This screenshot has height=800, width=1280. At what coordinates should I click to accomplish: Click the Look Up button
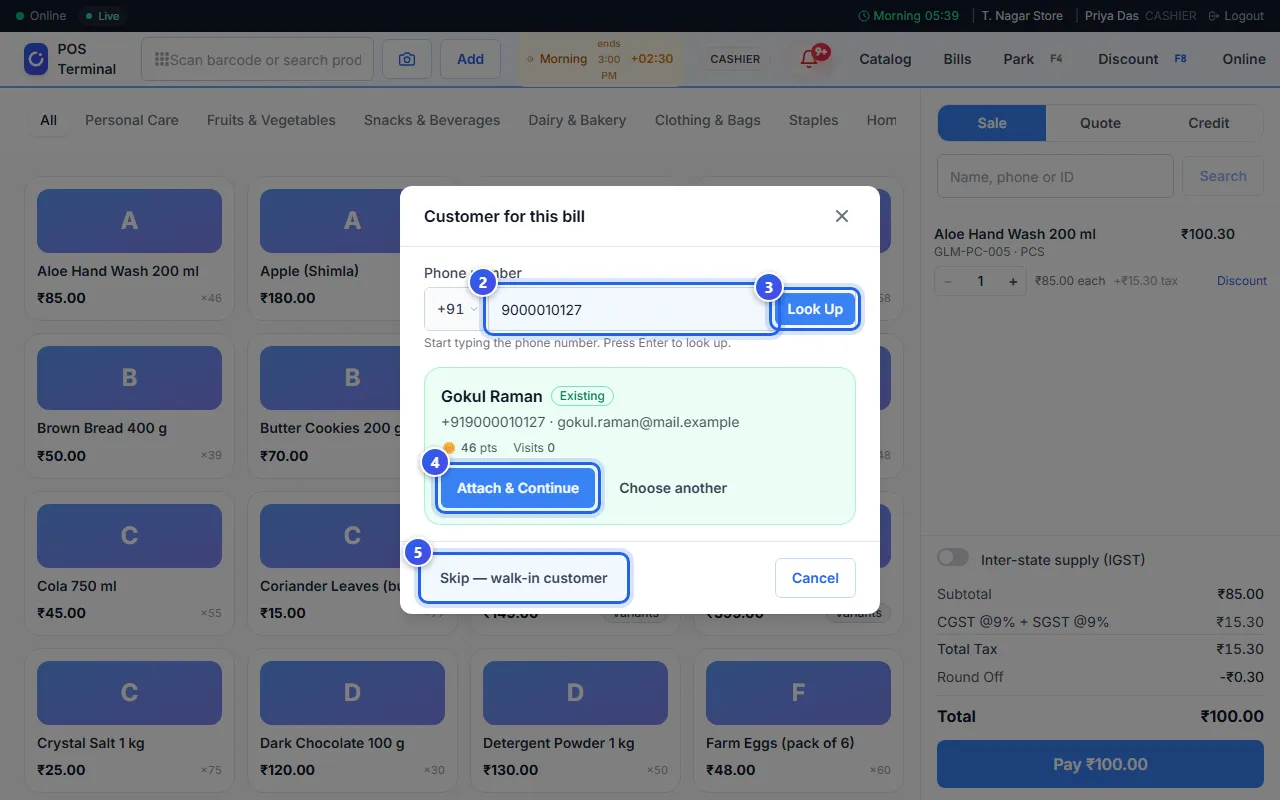[x=815, y=309]
